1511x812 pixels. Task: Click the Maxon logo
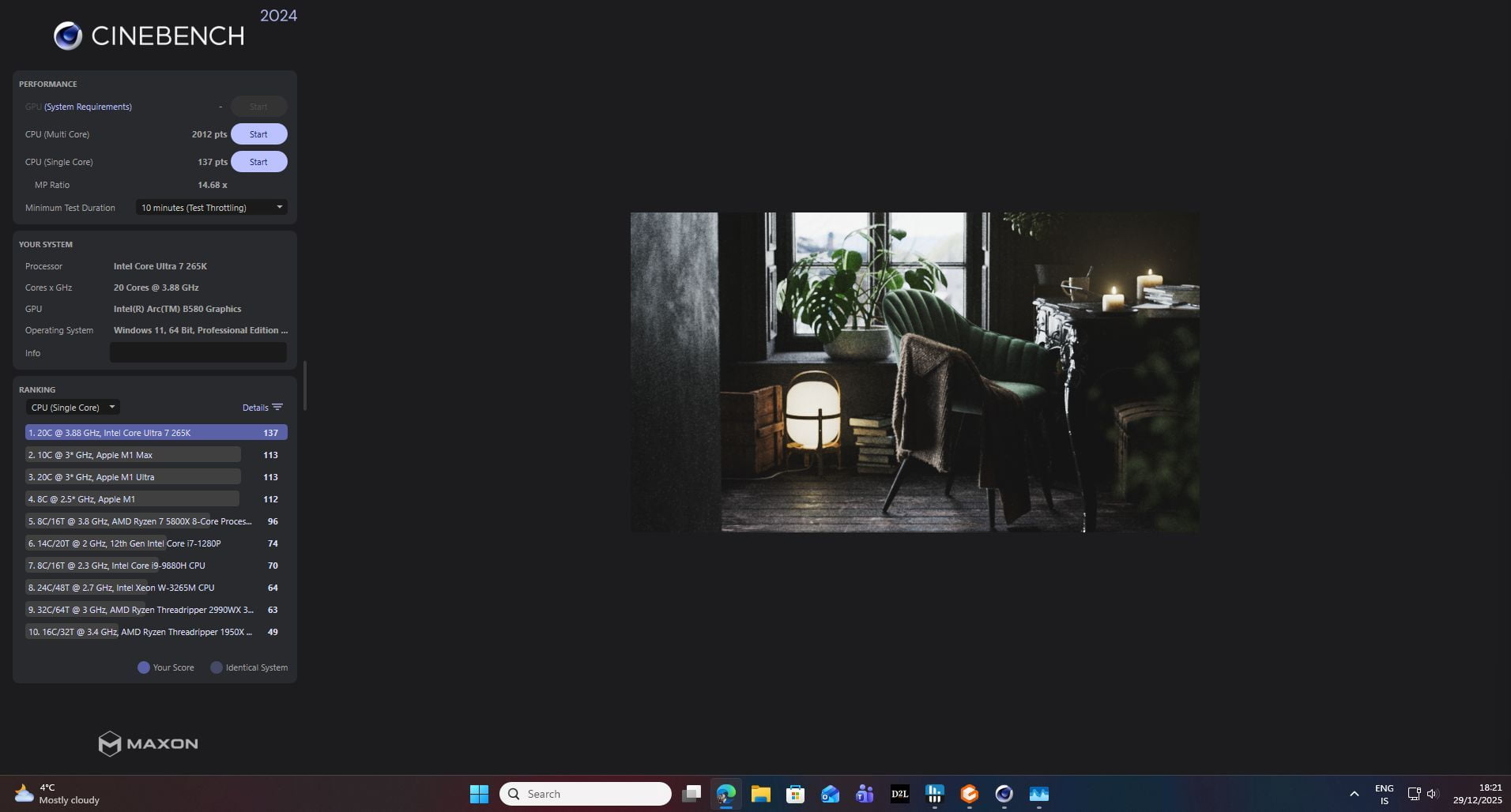pos(148,743)
